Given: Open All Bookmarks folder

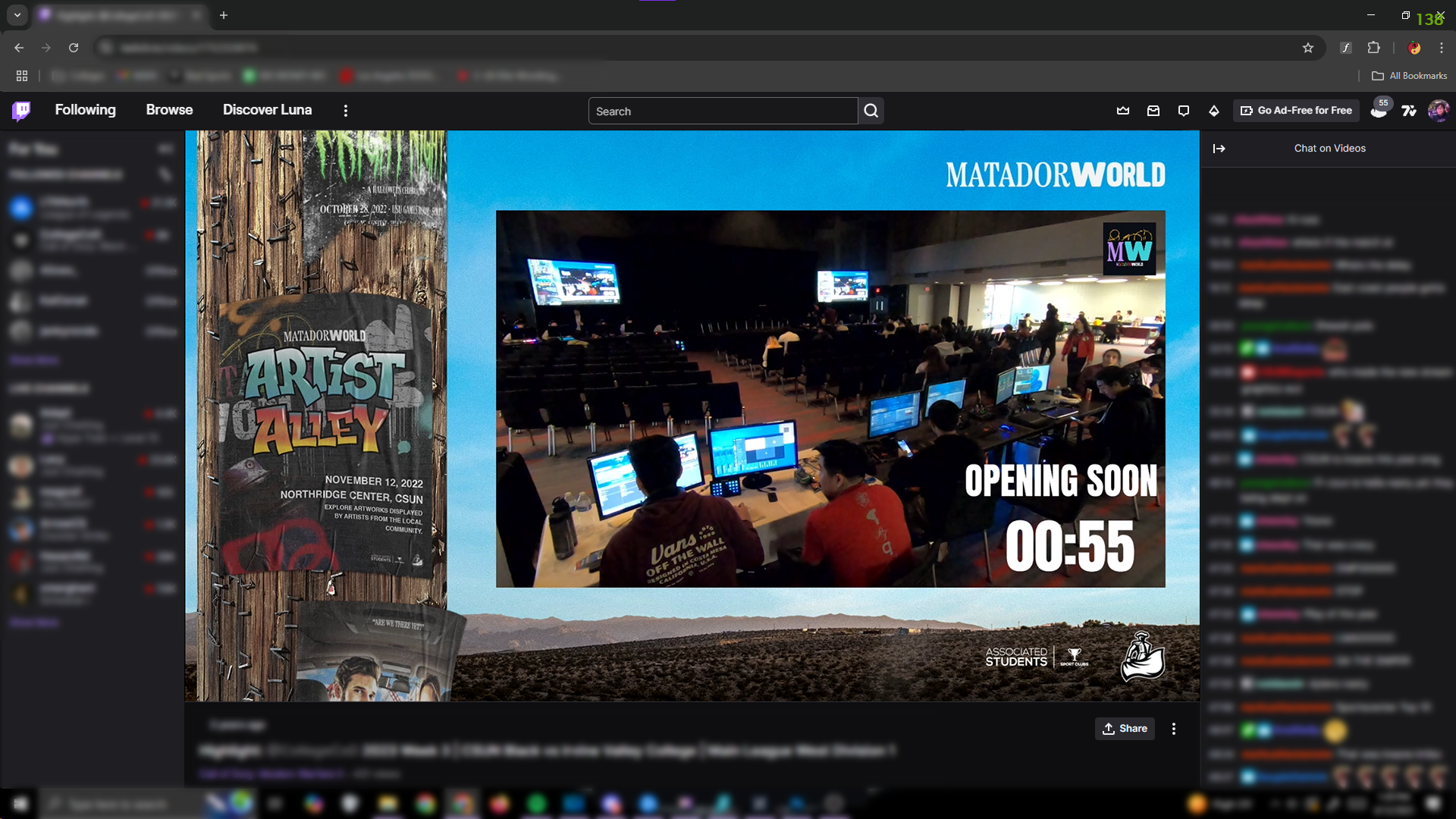Looking at the screenshot, I should [1409, 76].
